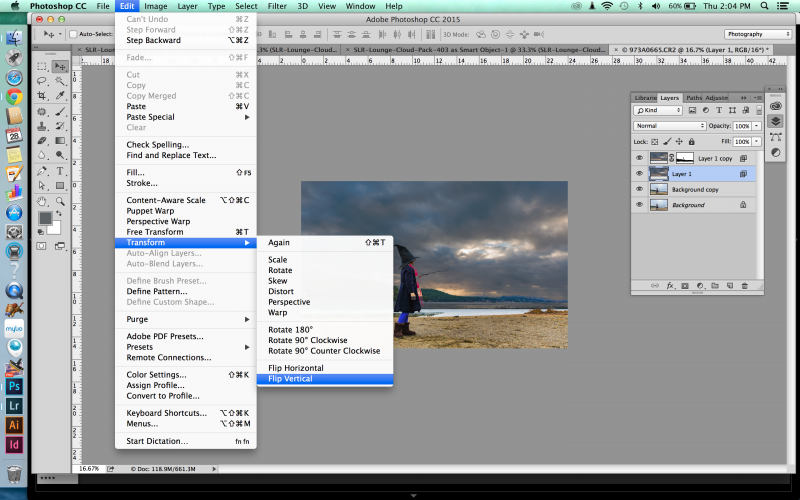
Task: Click the white background color swatch
Action: click(x=56, y=229)
